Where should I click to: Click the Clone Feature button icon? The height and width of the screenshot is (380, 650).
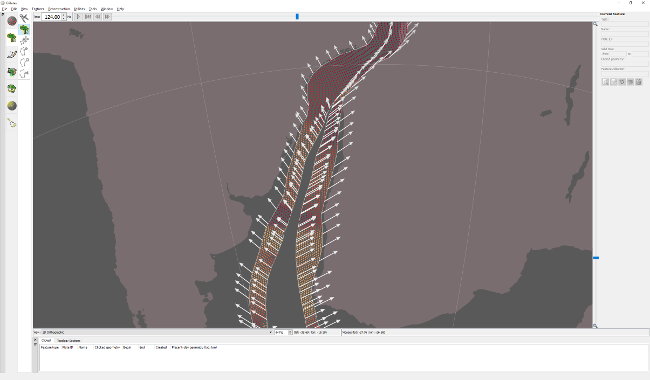click(x=630, y=82)
